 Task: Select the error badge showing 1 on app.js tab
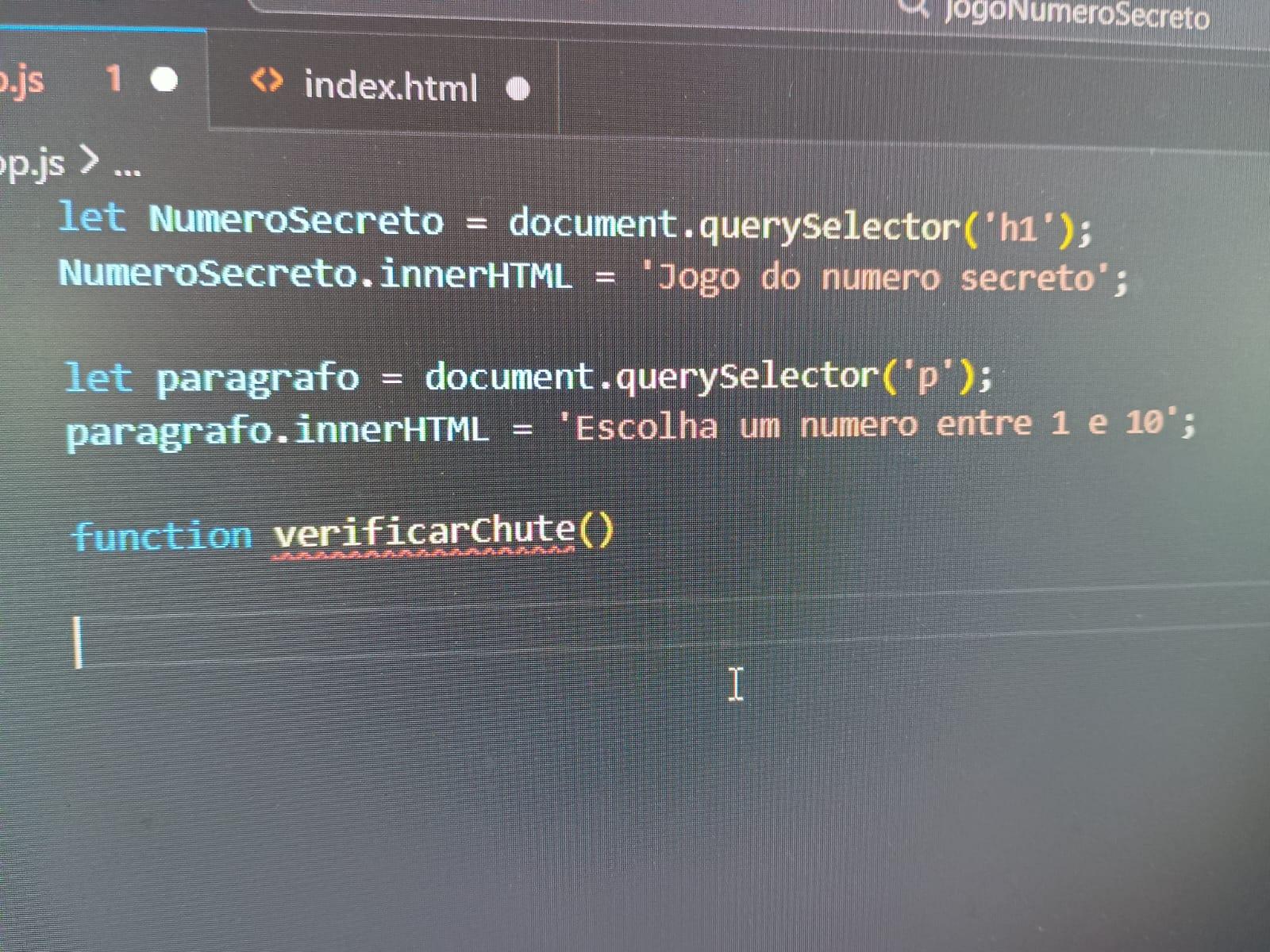coord(114,79)
